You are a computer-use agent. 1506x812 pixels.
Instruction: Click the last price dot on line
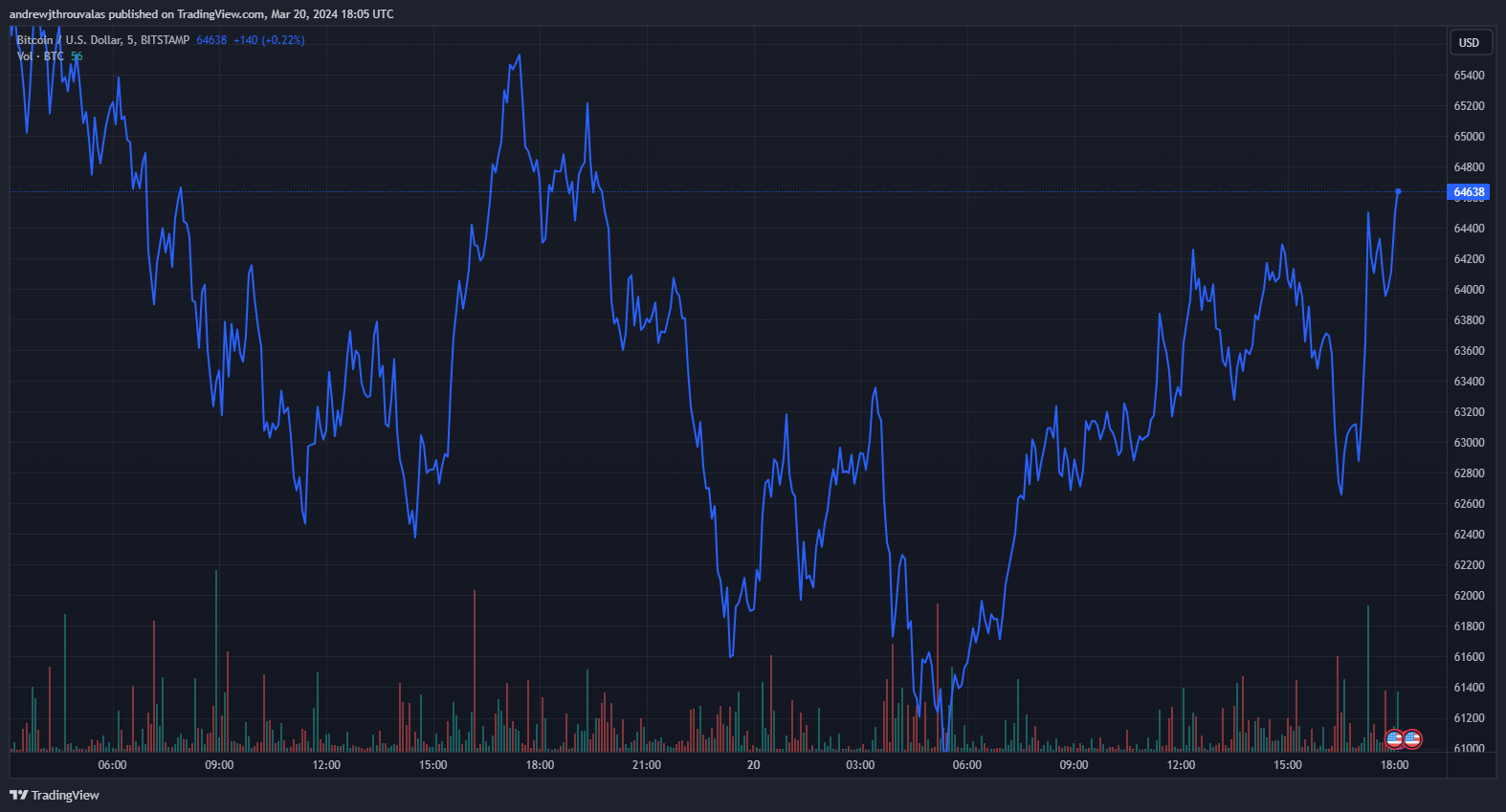(1398, 191)
